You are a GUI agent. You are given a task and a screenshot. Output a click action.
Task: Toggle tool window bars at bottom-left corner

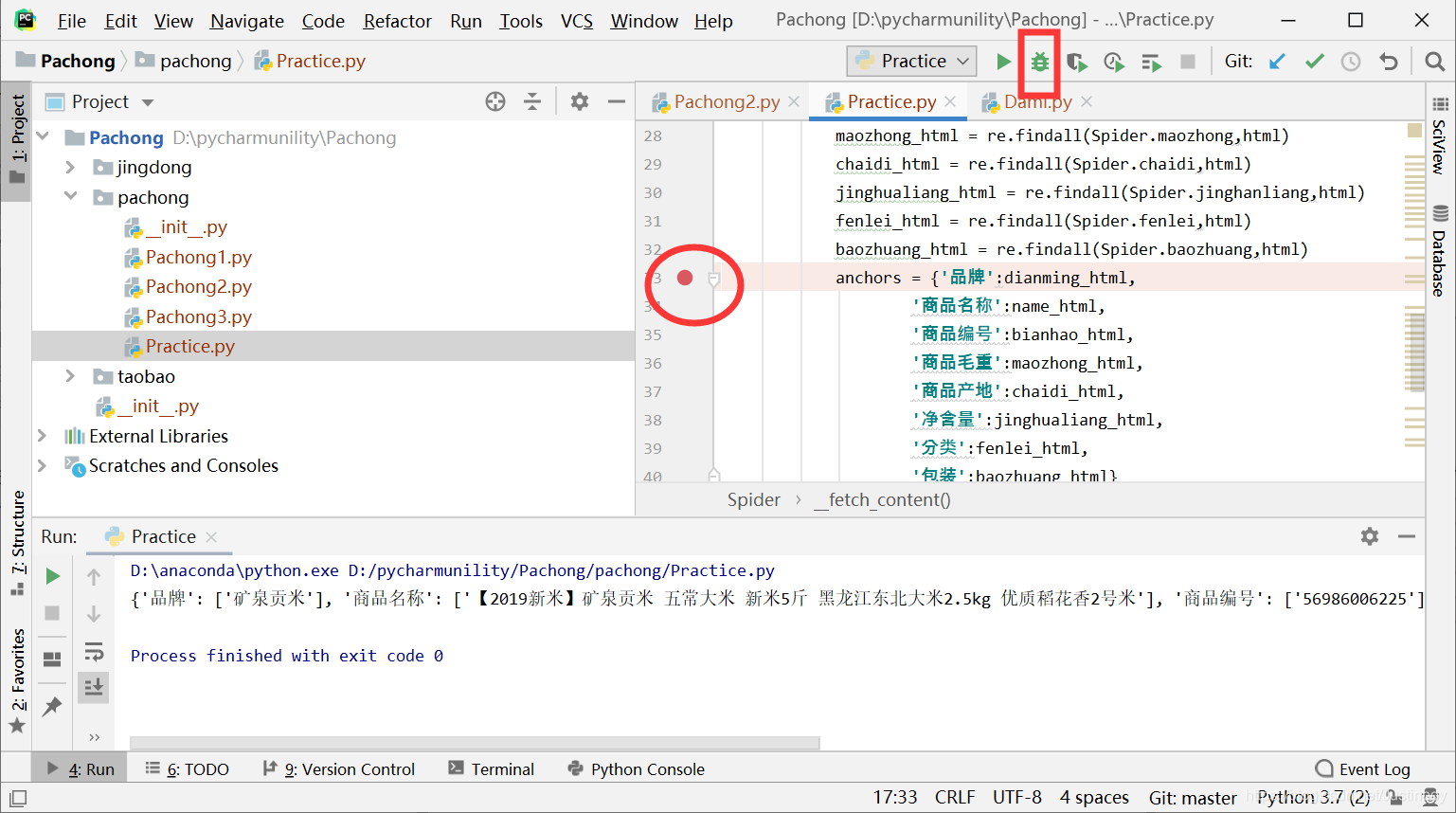tap(17, 798)
